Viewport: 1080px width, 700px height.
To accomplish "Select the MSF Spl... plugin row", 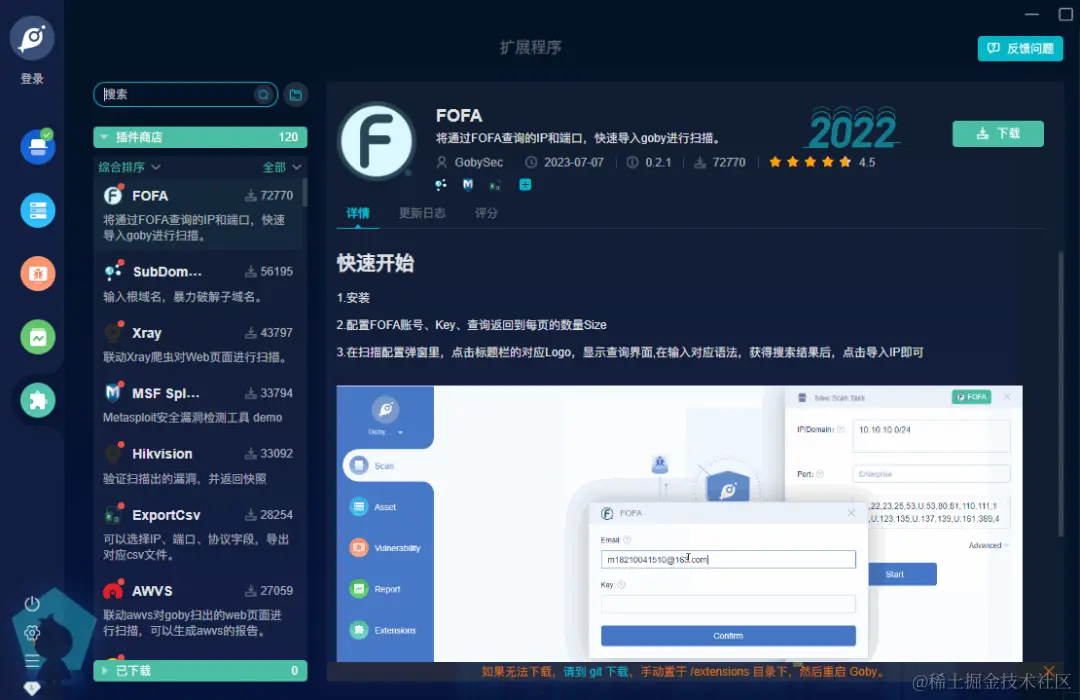I will [198, 404].
